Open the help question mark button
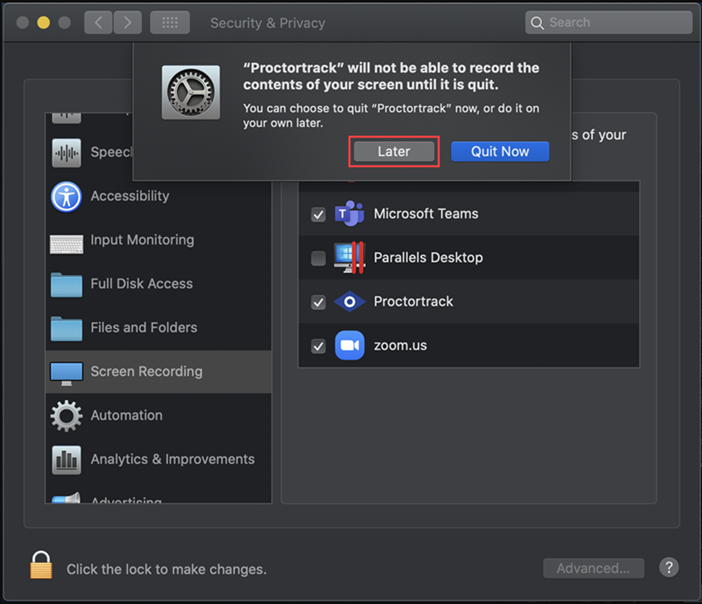The width and height of the screenshot is (702, 604). tap(669, 567)
